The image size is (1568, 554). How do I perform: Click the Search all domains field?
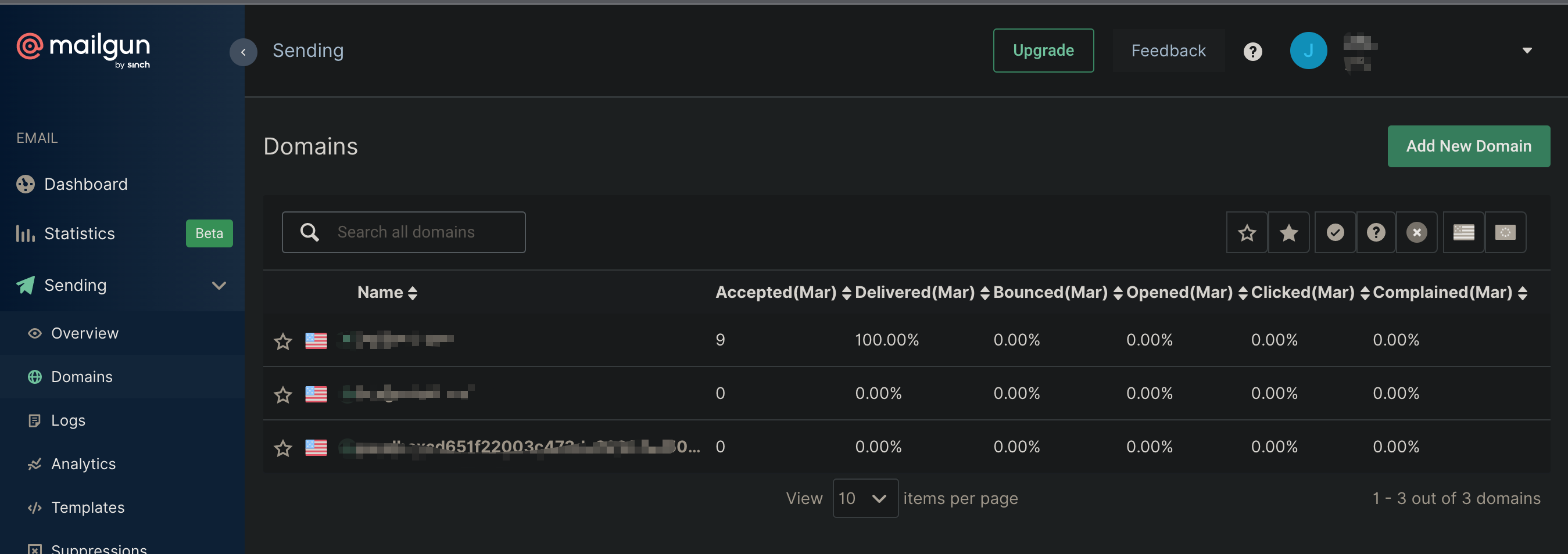pos(426,232)
